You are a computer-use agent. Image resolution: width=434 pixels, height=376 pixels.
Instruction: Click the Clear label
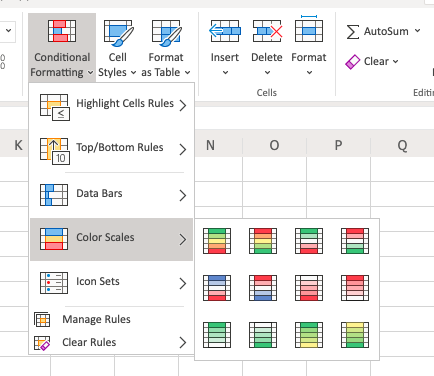pyautogui.click(x=376, y=62)
